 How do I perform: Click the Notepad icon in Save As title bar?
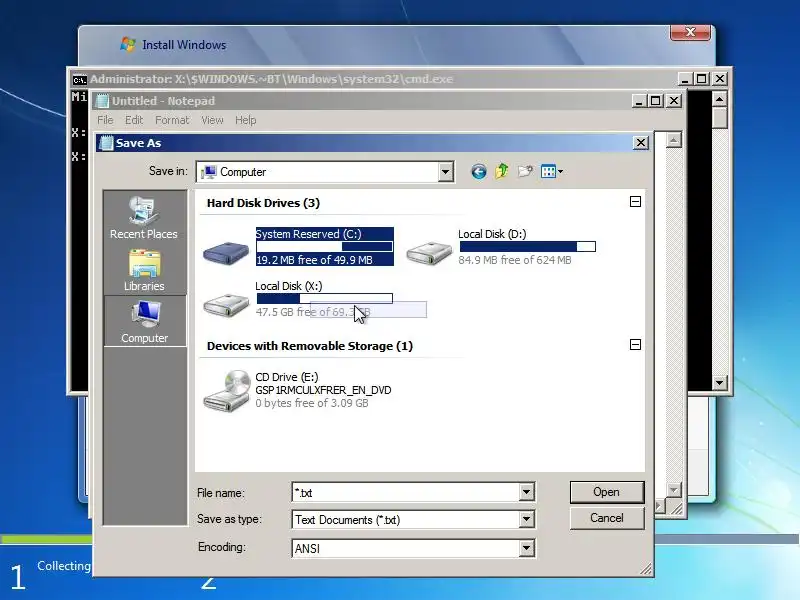(106, 143)
